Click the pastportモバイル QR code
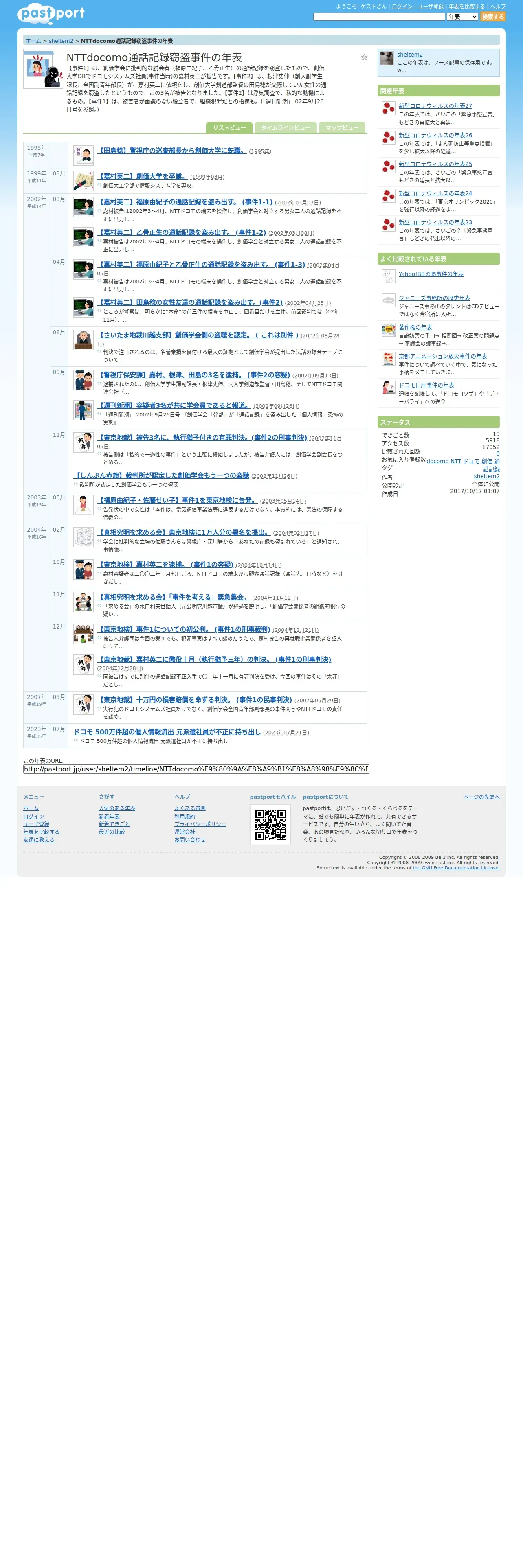This screenshot has height=1568, width=523. [270, 825]
